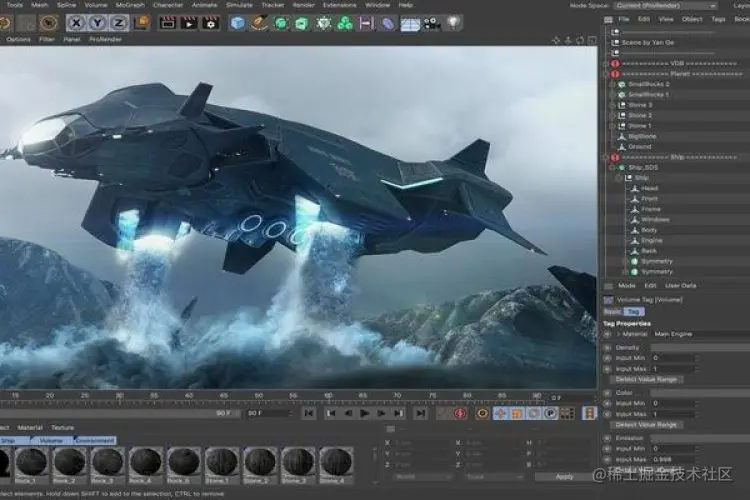Play the animation forward

point(364,413)
